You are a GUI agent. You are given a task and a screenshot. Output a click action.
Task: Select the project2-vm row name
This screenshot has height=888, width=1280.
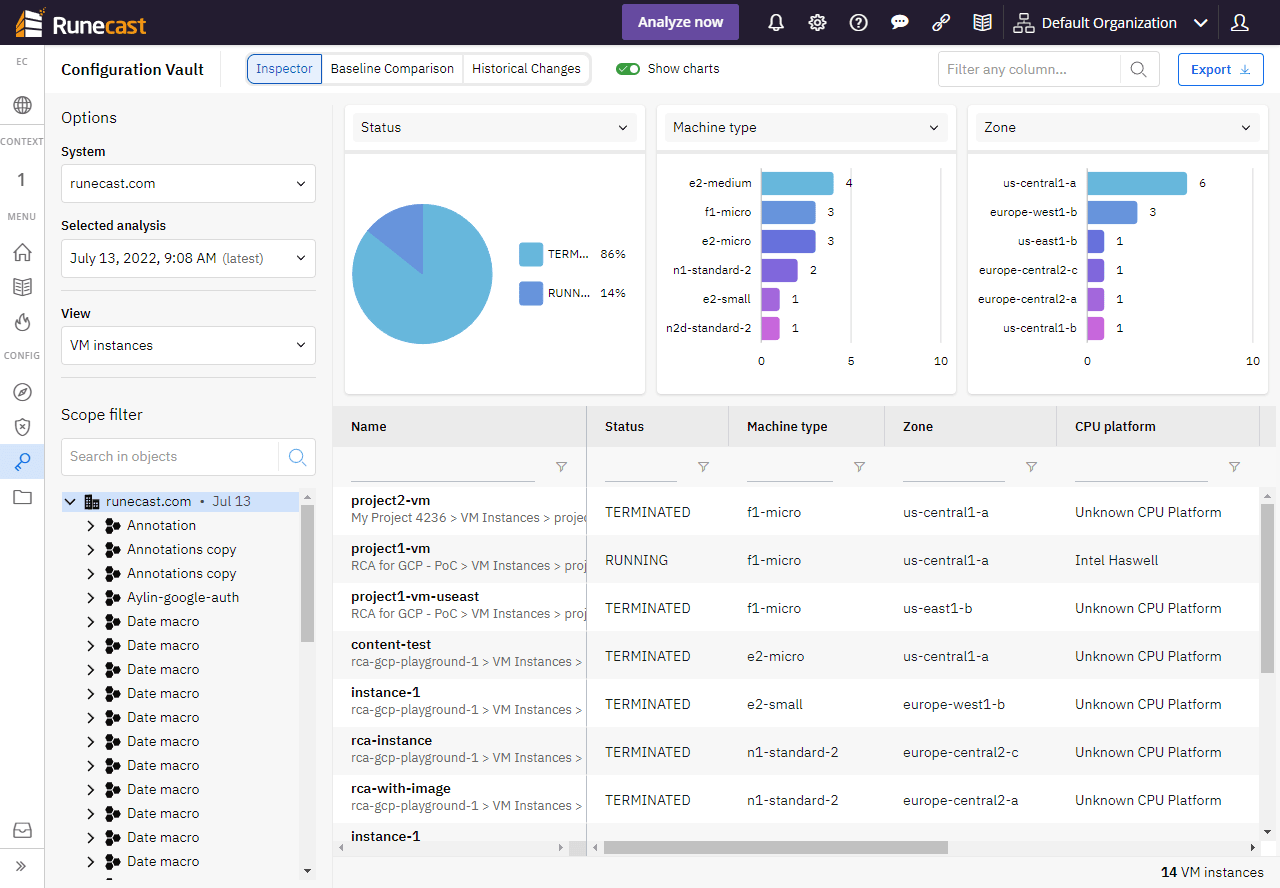click(x=391, y=500)
